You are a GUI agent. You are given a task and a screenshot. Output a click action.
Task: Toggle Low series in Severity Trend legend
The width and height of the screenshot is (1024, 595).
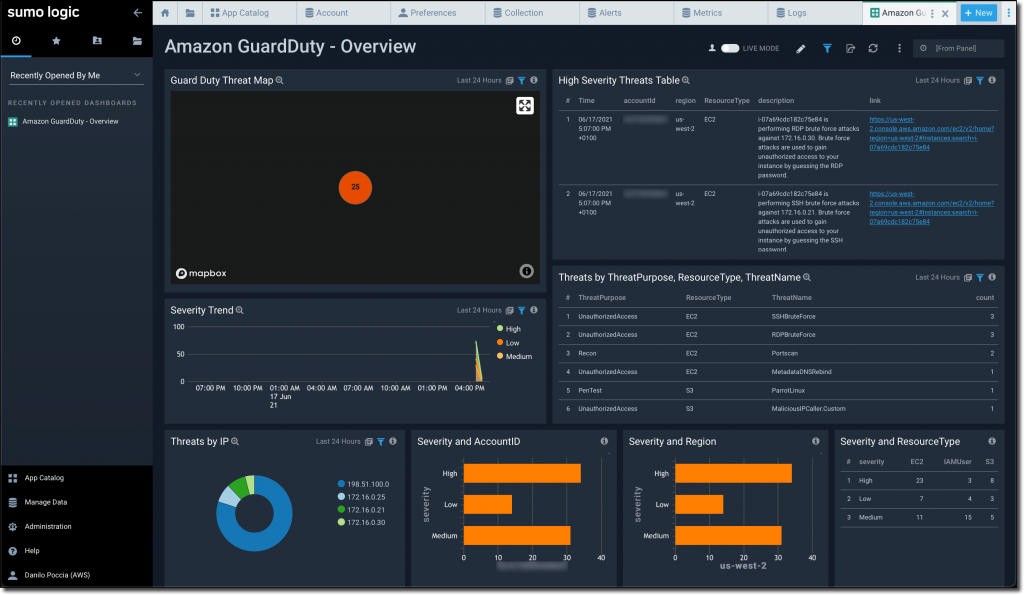(x=508, y=343)
